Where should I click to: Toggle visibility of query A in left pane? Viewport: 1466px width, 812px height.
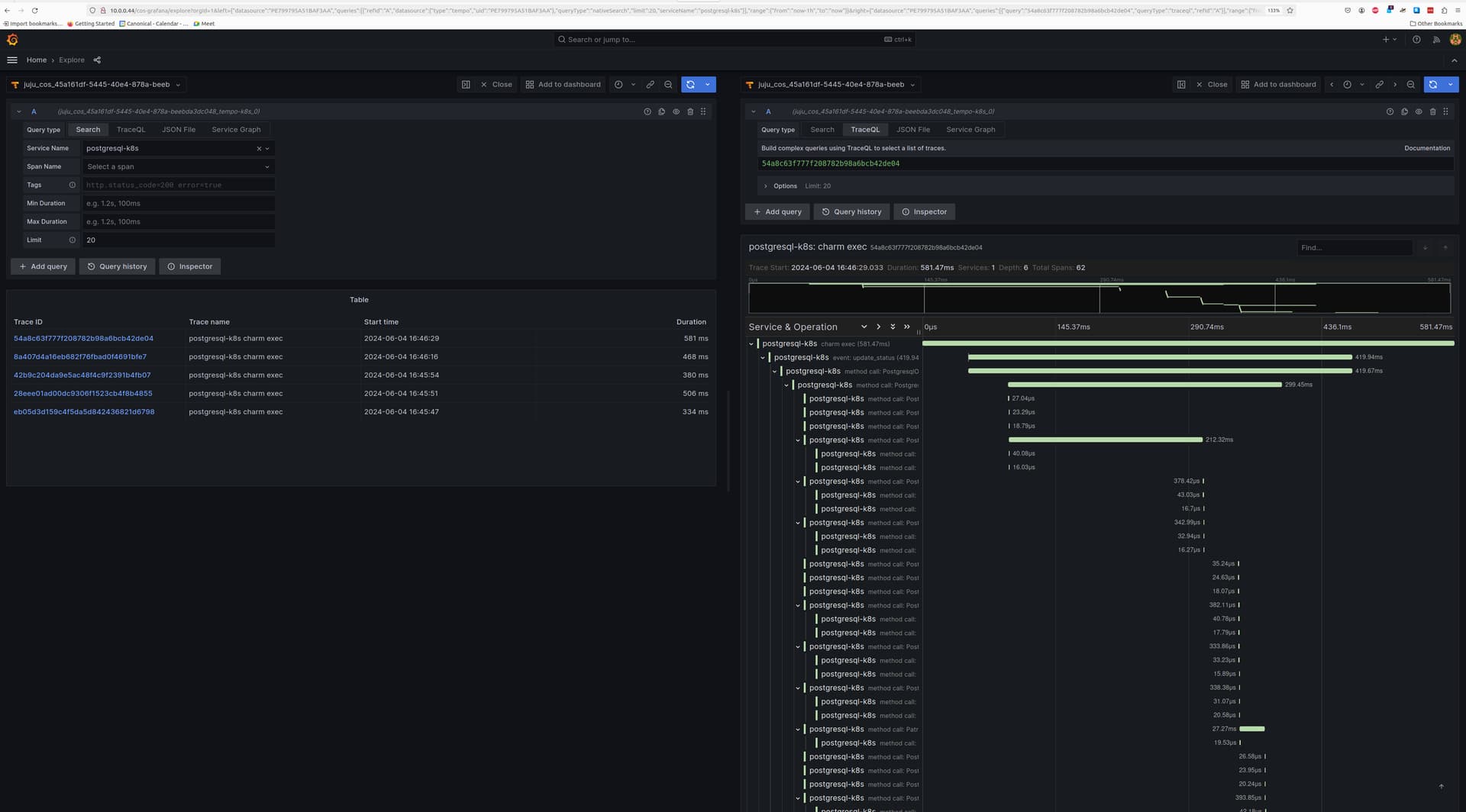(676, 111)
